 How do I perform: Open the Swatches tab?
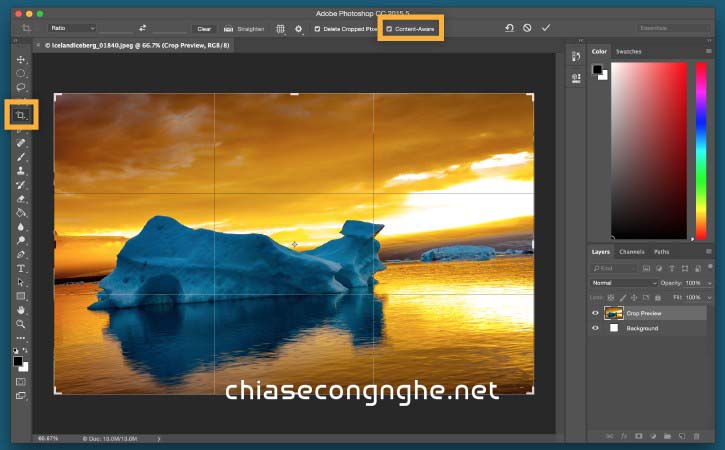(628, 50)
